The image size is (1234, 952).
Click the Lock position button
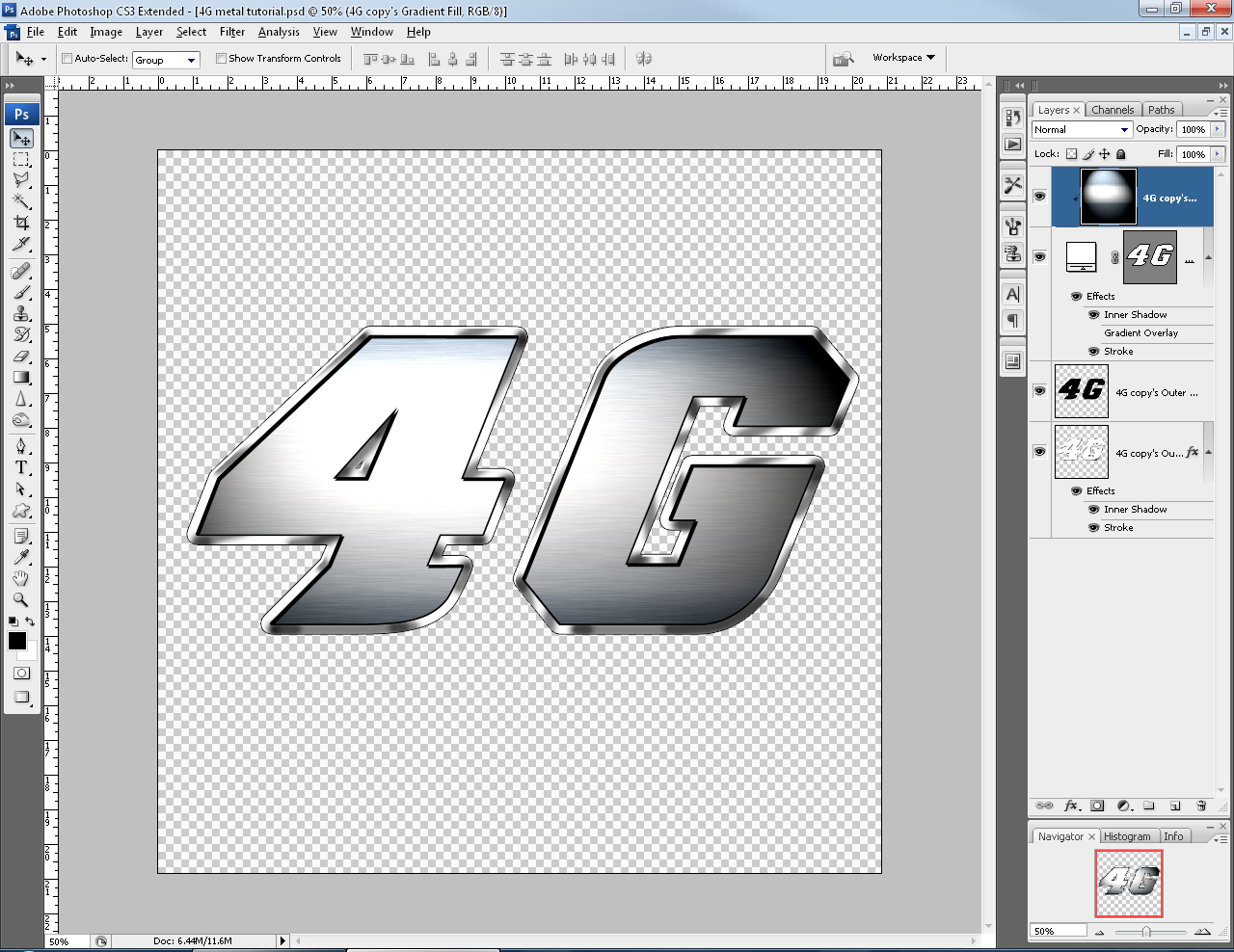point(1105,154)
